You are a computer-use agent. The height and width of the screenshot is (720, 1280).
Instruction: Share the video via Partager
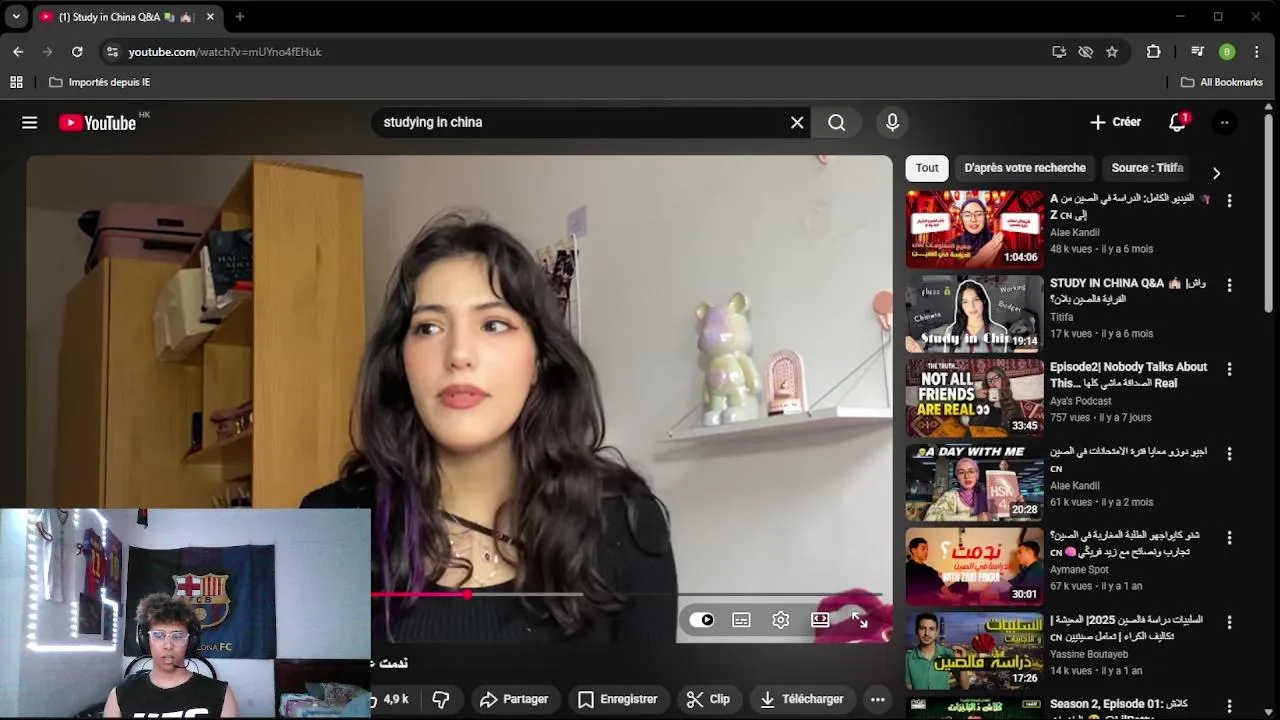pyautogui.click(x=514, y=699)
